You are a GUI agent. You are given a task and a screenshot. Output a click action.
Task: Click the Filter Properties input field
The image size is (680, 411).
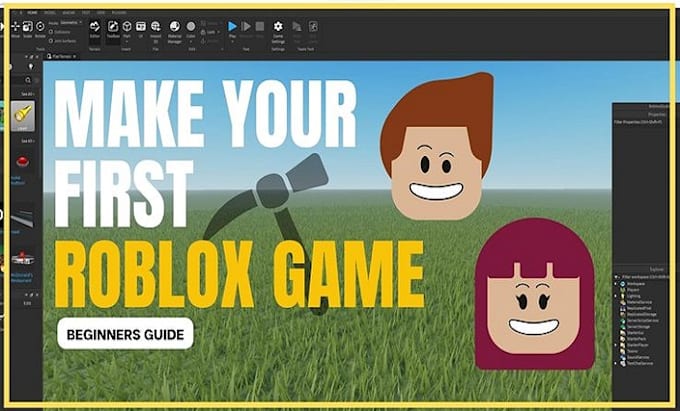[641, 122]
